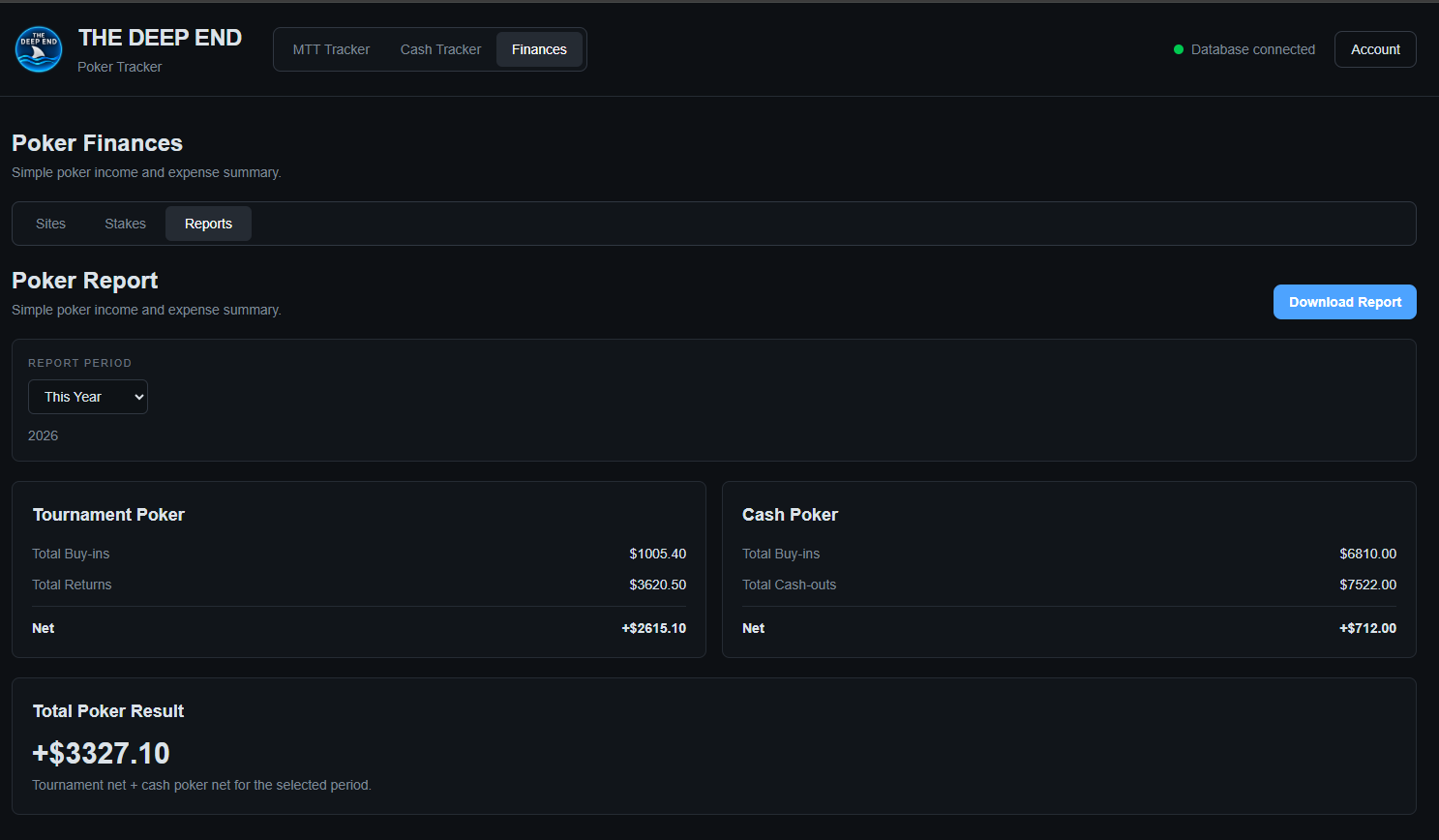Click the Poker Report heading
The height and width of the screenshot is (840, 1439).
pos(84,281)
